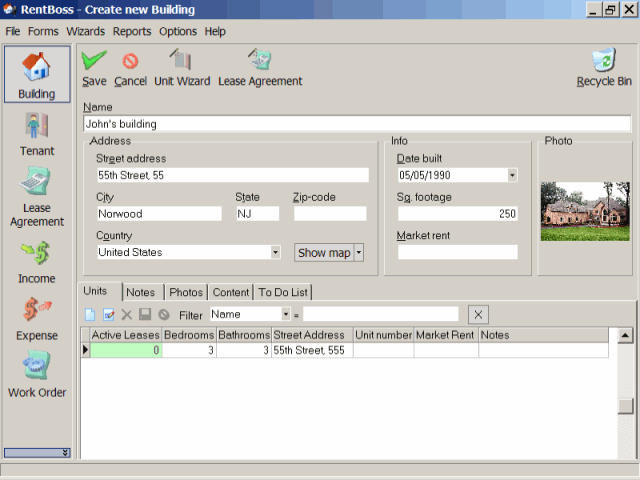Open the Help menu
This screenshot has height=480, width=640.
(x=215, y=31)
